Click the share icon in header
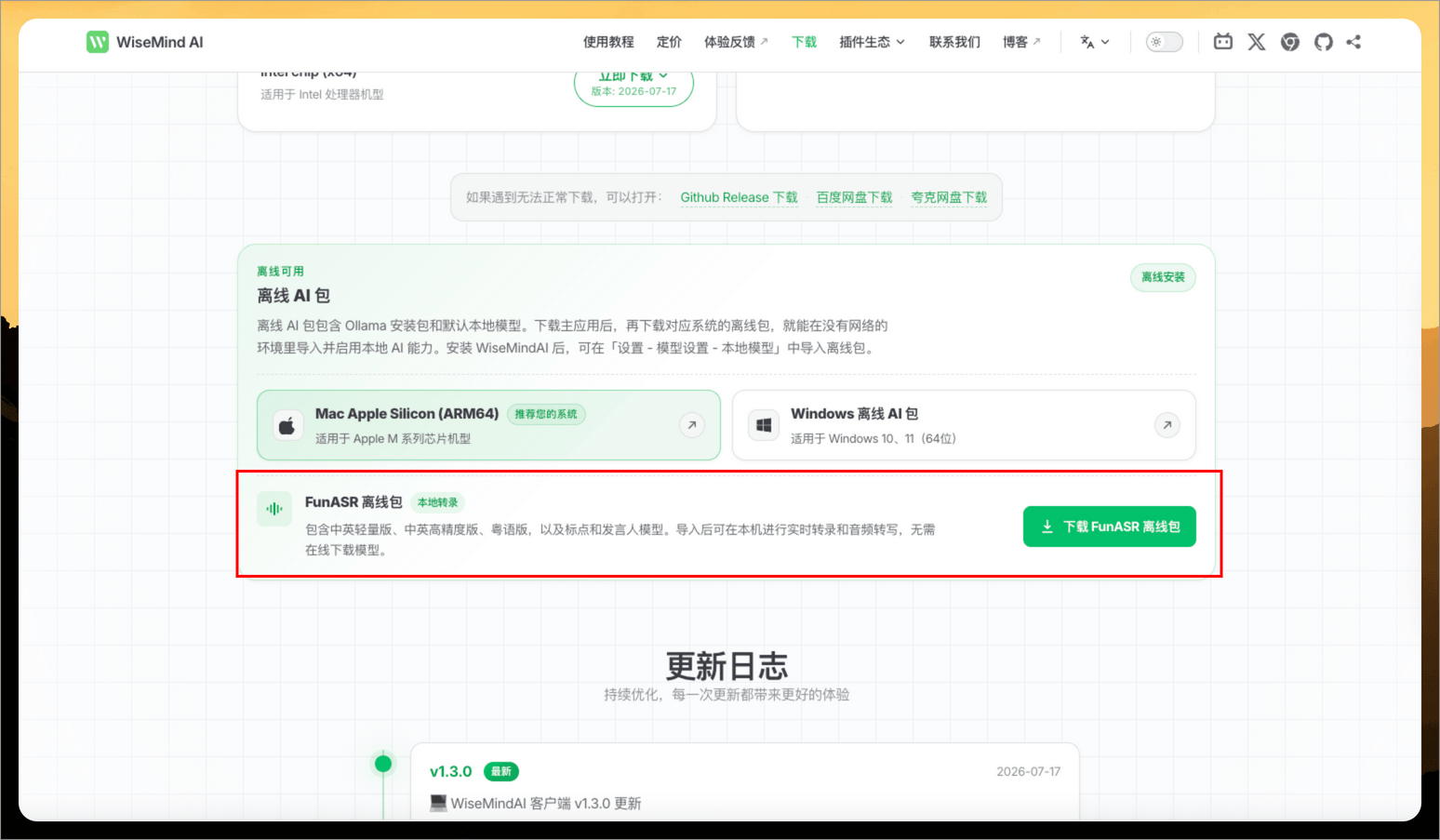The height and width of the screenshot is (840, 1440). pos(1354,42)
